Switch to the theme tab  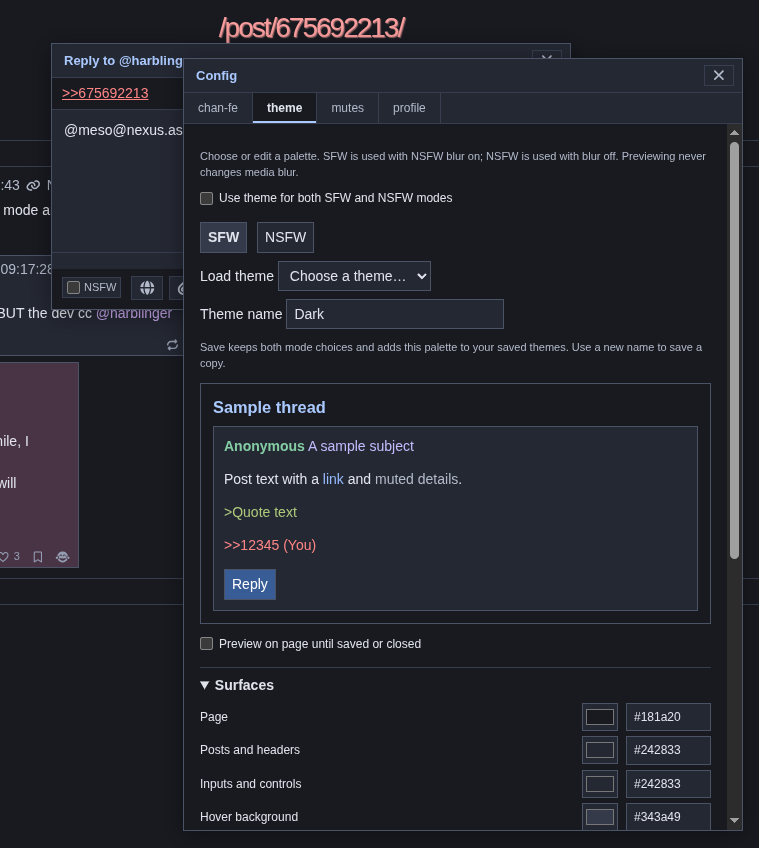[x=285, y=108]
